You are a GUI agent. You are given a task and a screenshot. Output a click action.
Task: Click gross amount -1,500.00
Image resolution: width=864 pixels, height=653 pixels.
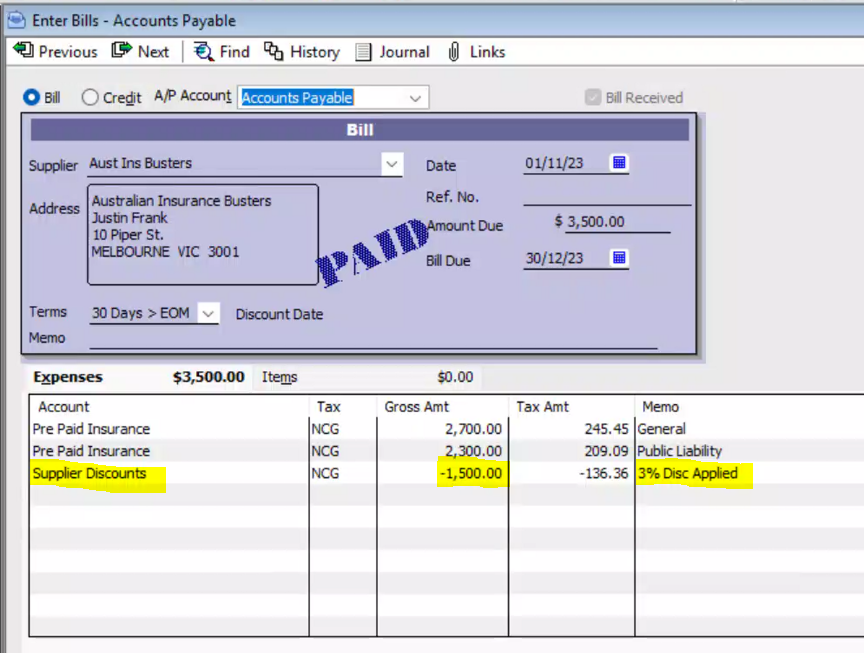tap(471, 473)
